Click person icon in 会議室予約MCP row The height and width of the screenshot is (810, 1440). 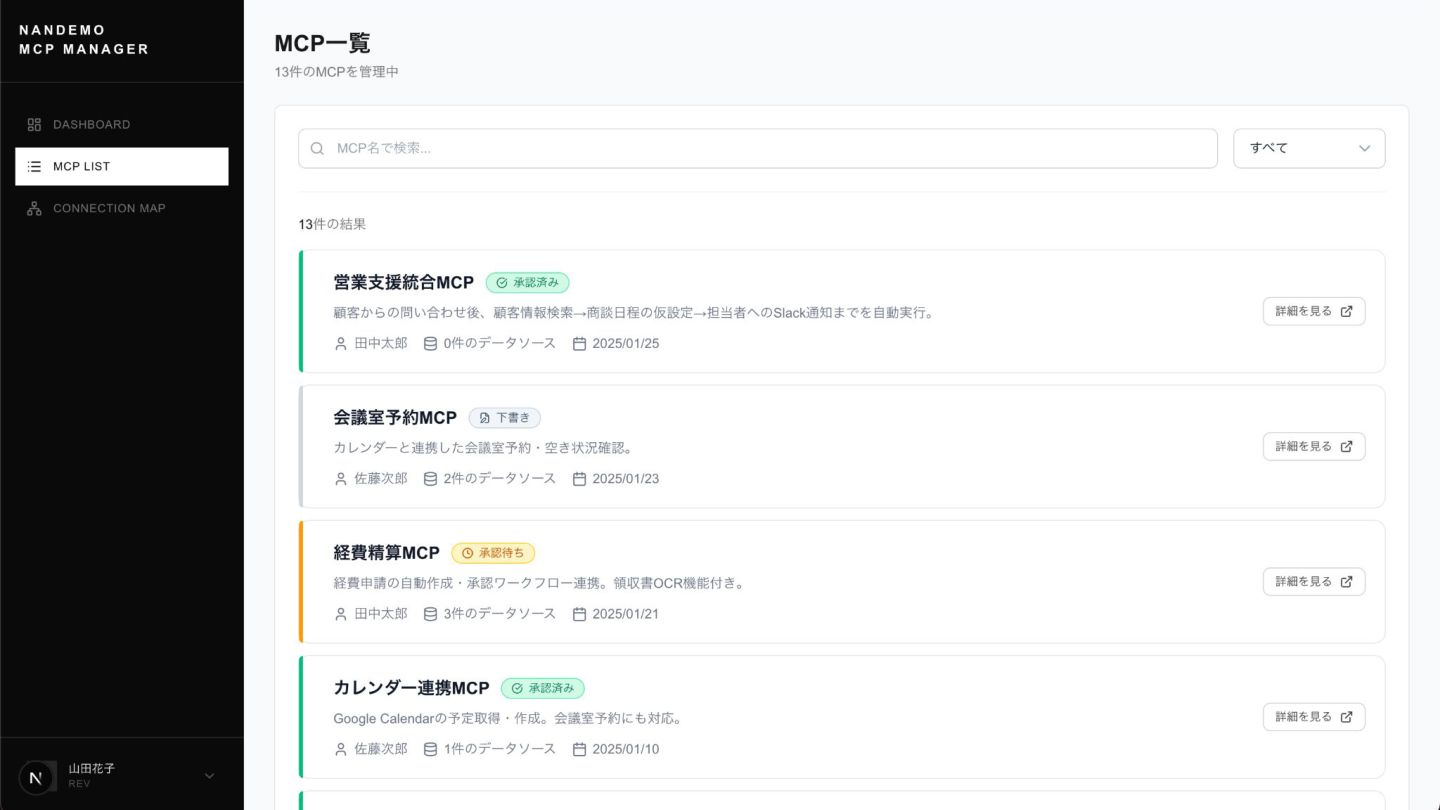(x=340, y=478)
